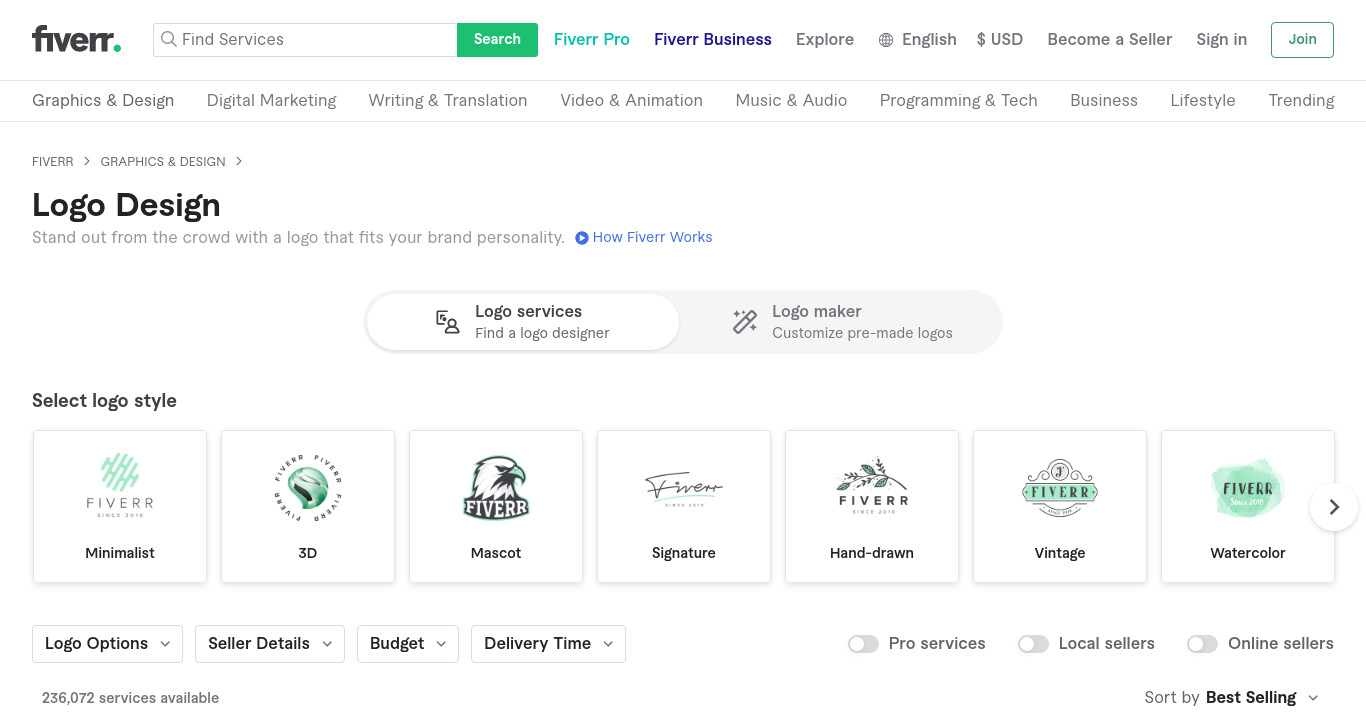Switch on Online sellers toggle

1202,644
